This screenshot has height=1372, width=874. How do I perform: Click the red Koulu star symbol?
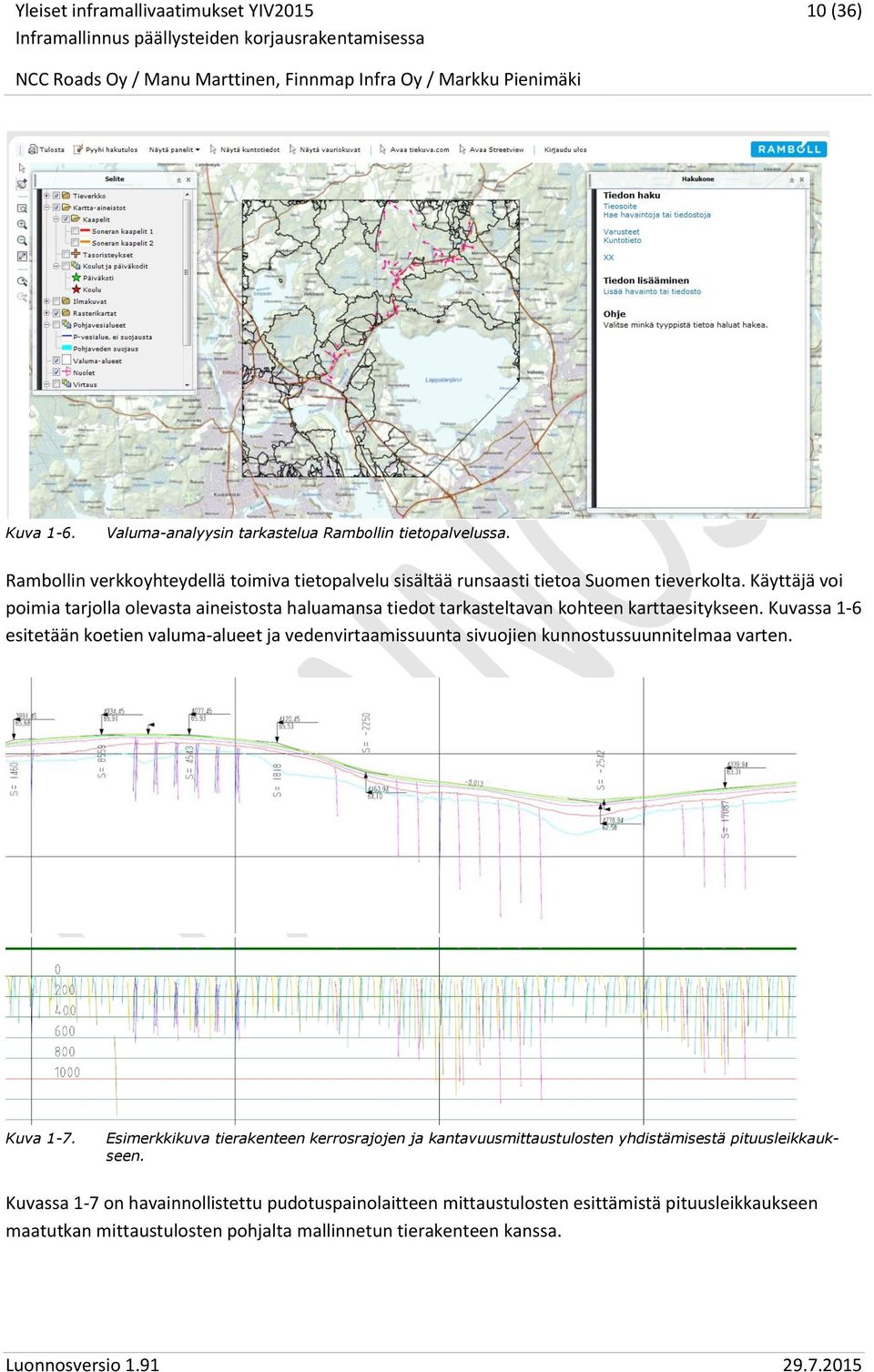point(76,290)
